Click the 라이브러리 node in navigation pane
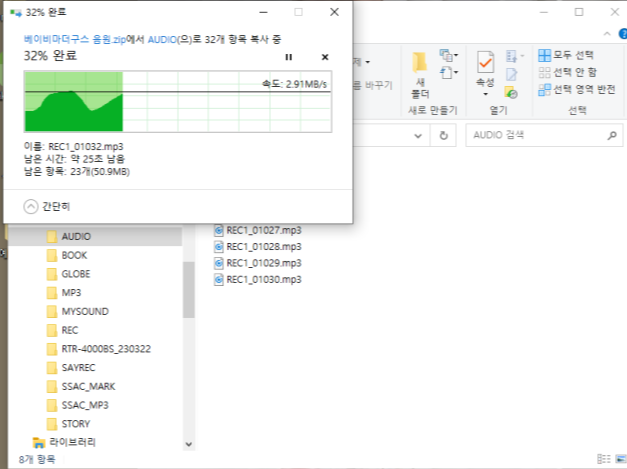The width and height of the screenshot is (627, 469). 72,442
